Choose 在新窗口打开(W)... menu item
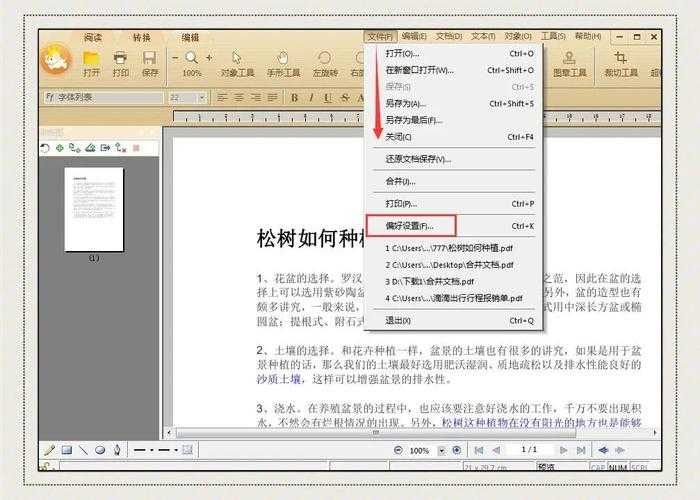700x500 pixels. 454,70
